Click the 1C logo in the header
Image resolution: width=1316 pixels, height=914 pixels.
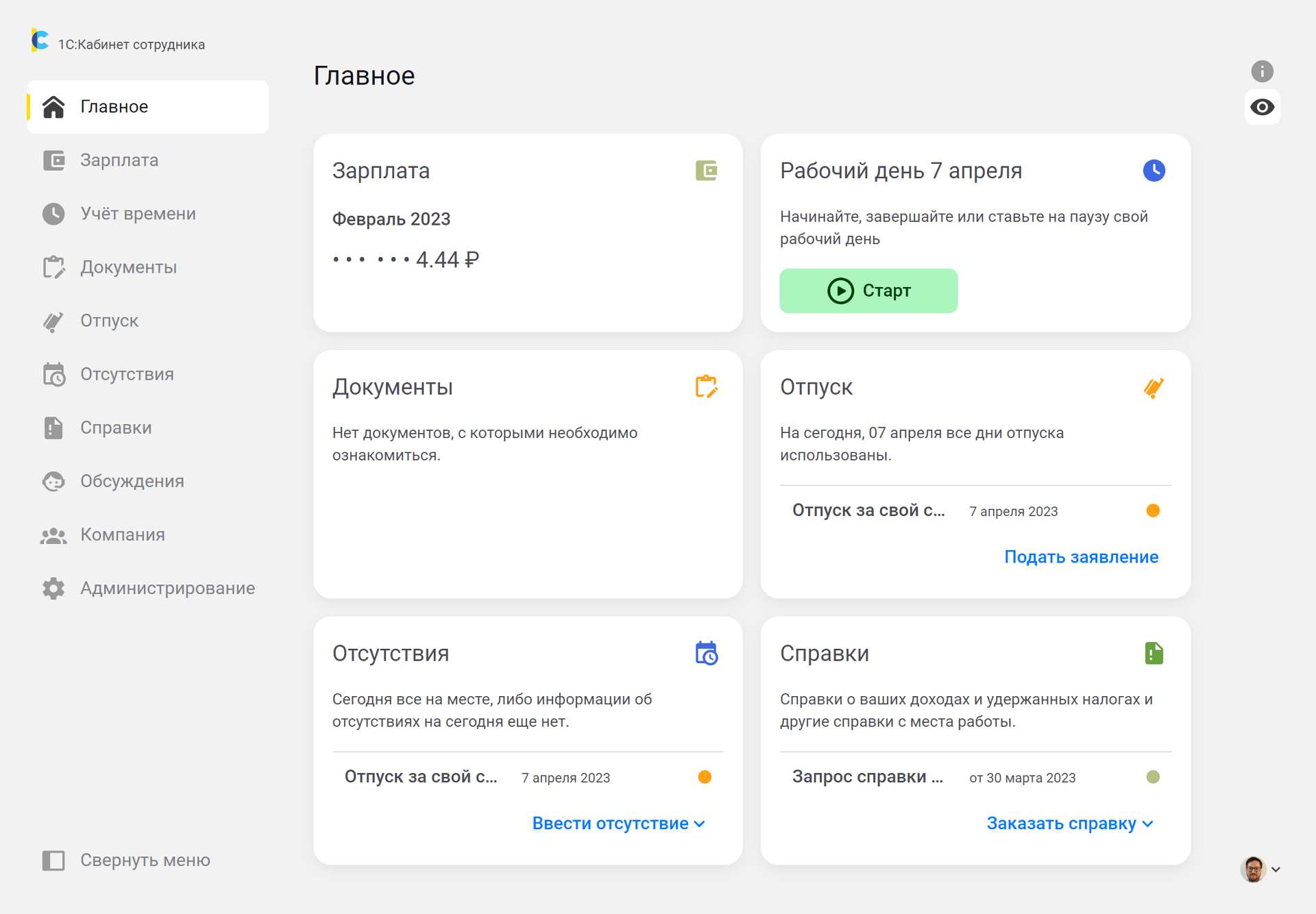[40, 40]
